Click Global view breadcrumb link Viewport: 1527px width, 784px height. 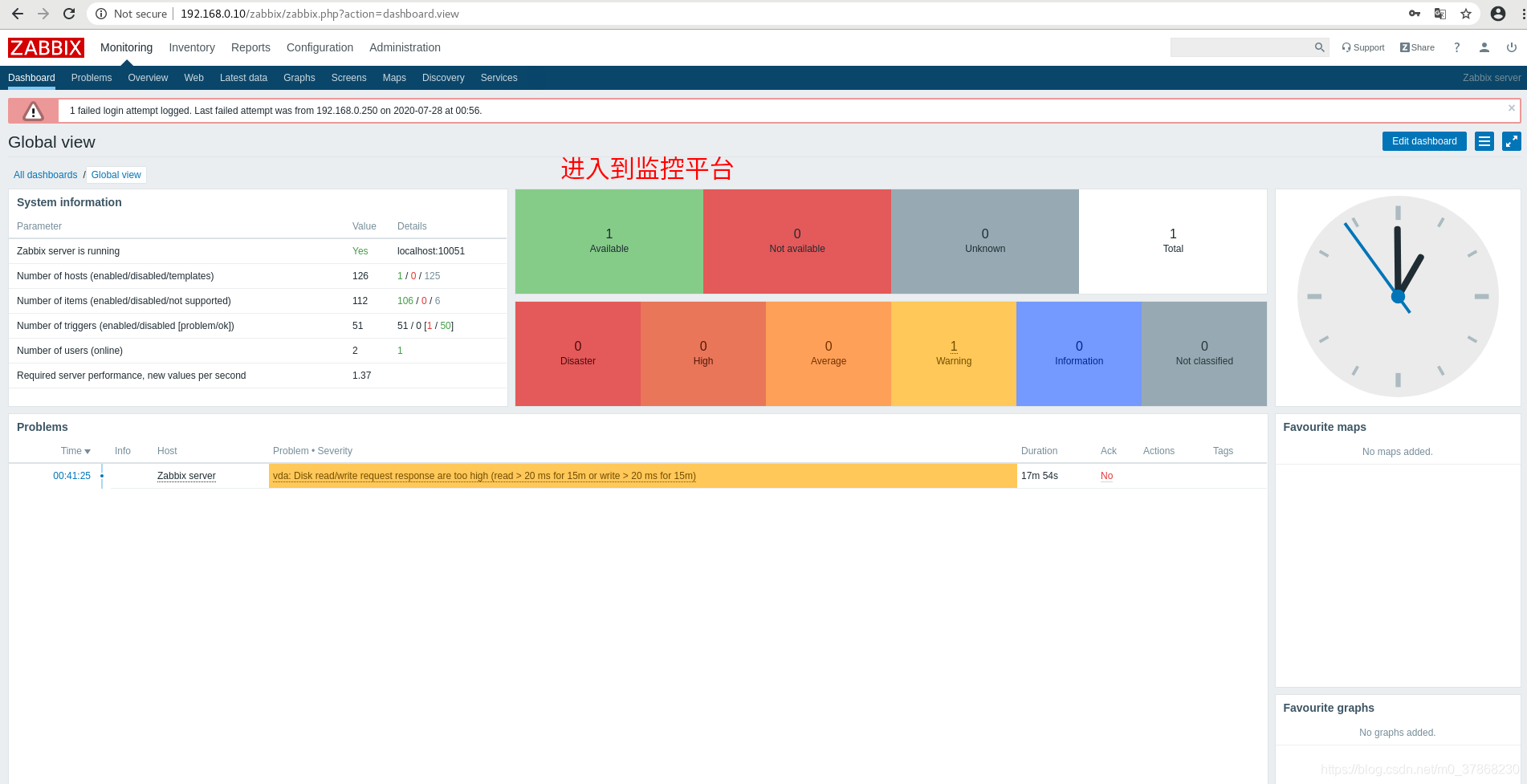point(116,175)
